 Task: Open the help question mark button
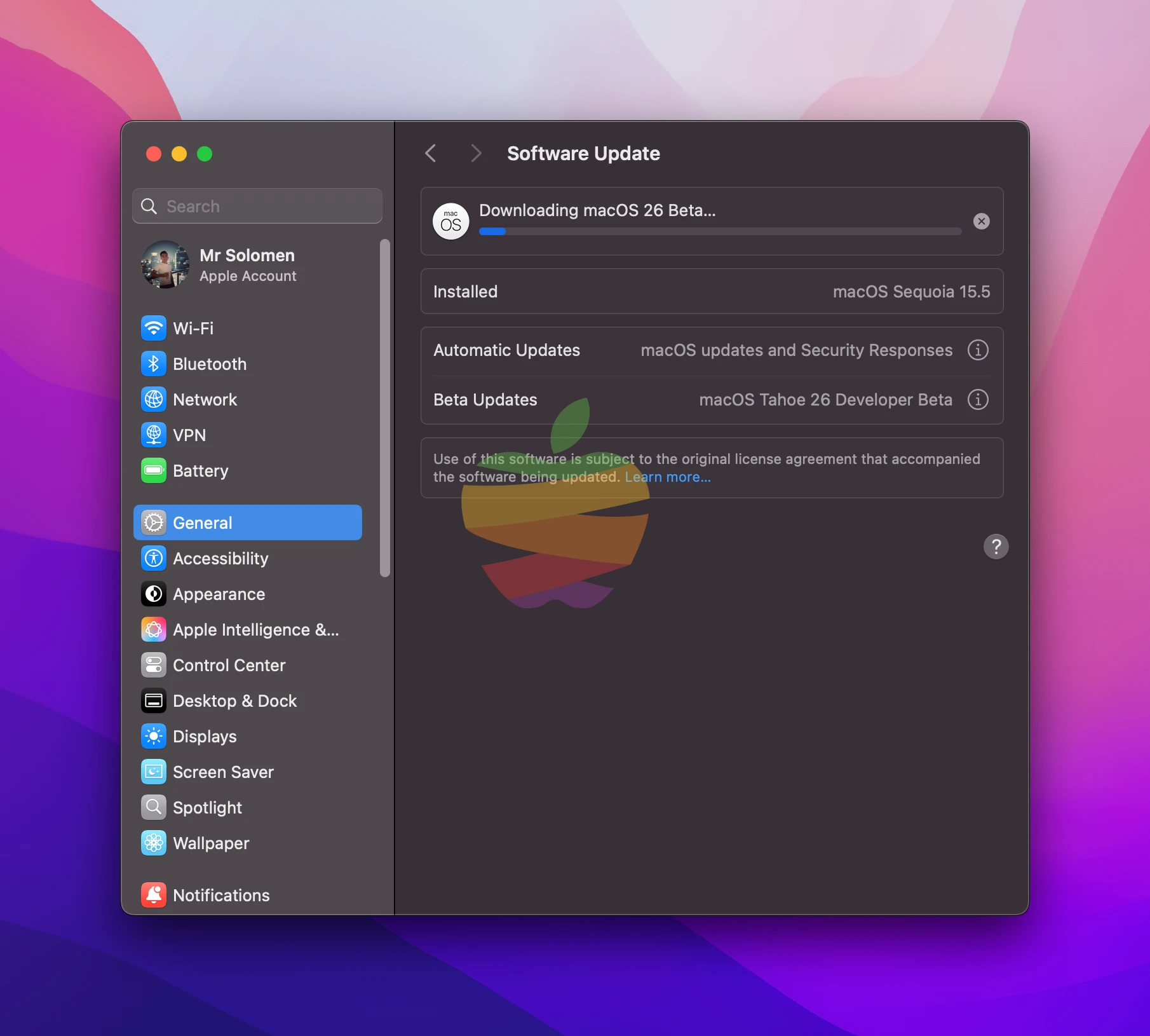click(996, 547)
